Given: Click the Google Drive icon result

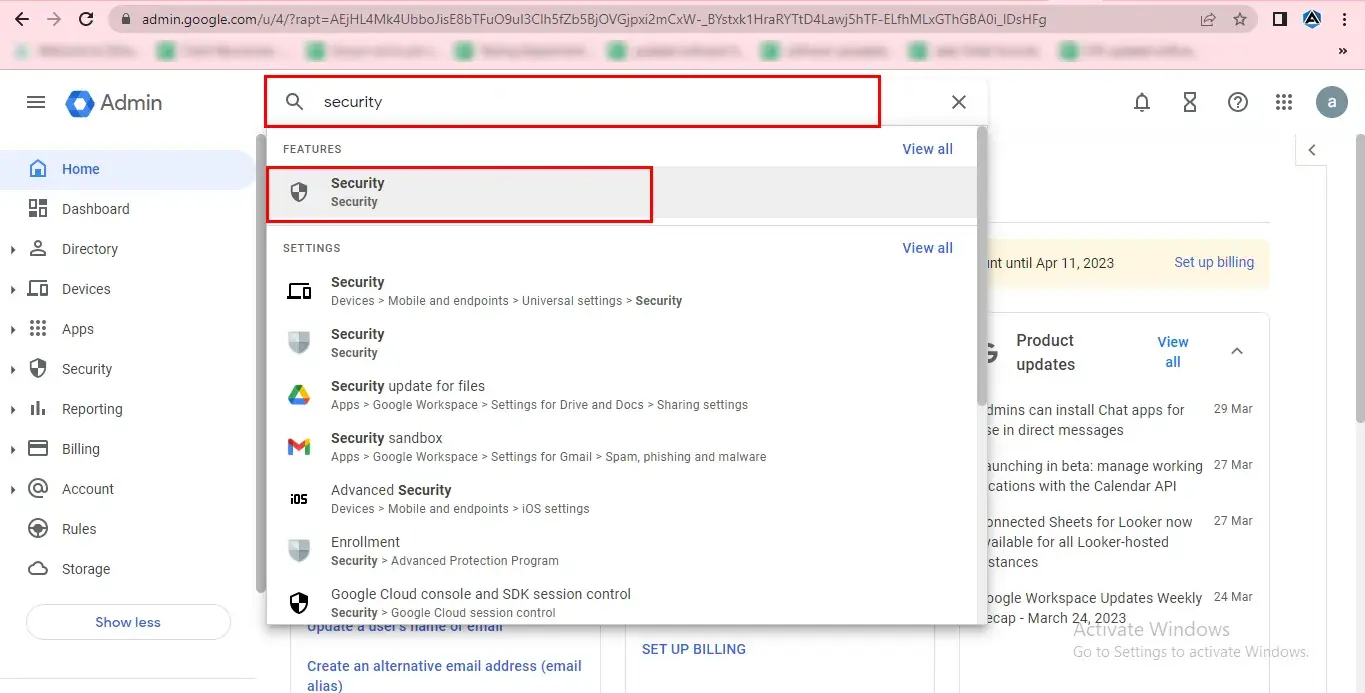Looking at the screenshot, I should coord(299,395).
